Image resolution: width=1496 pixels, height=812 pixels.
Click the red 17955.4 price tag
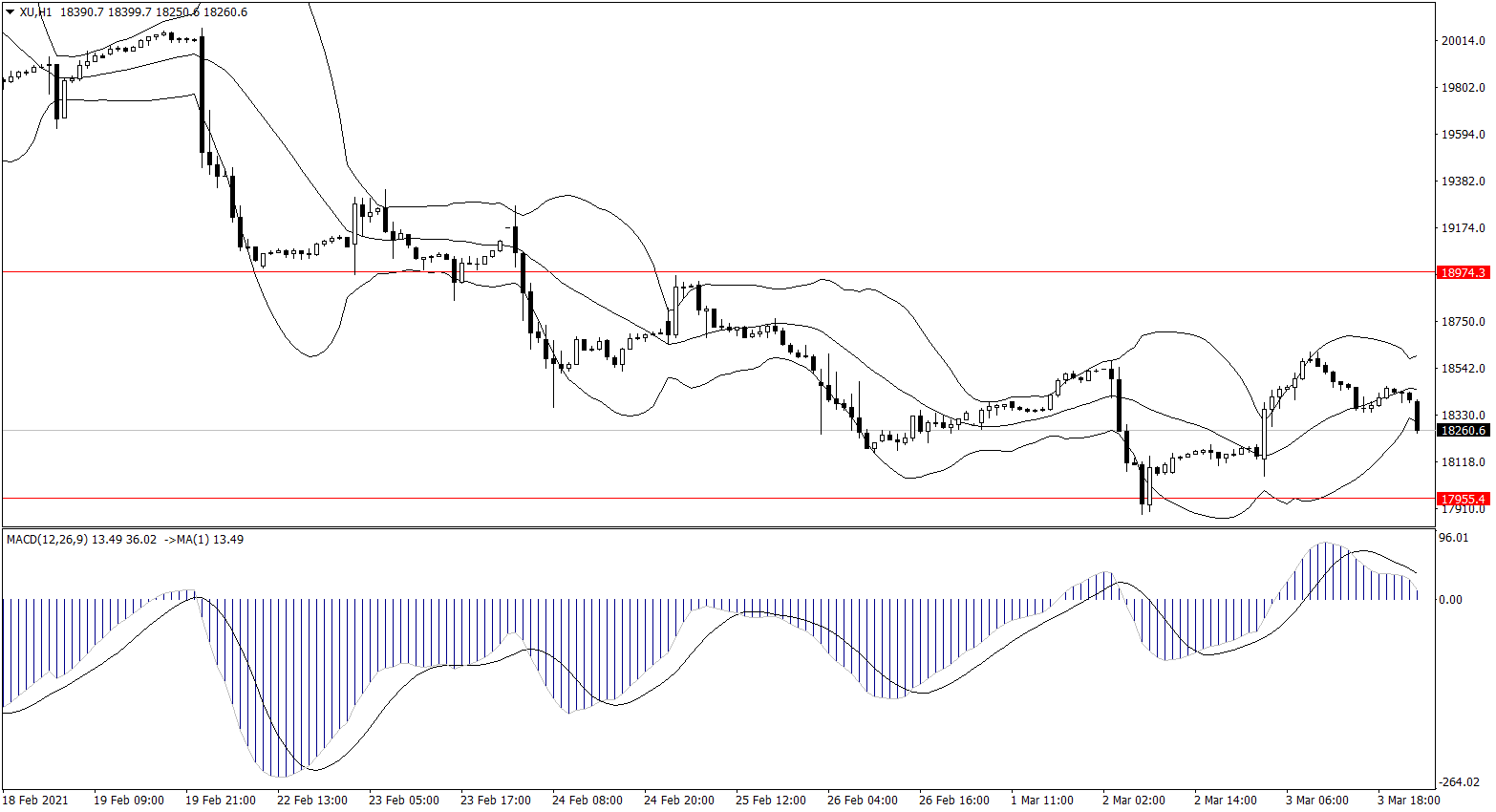[x=1463, y=500]
